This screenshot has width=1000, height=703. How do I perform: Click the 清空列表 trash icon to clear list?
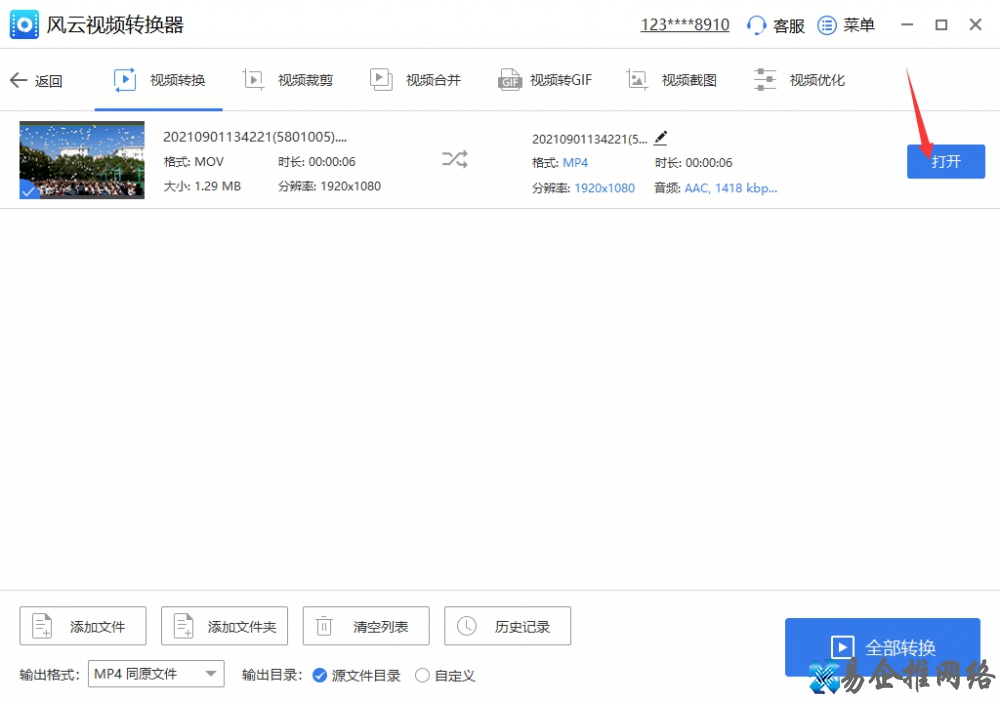coord(324,625)
